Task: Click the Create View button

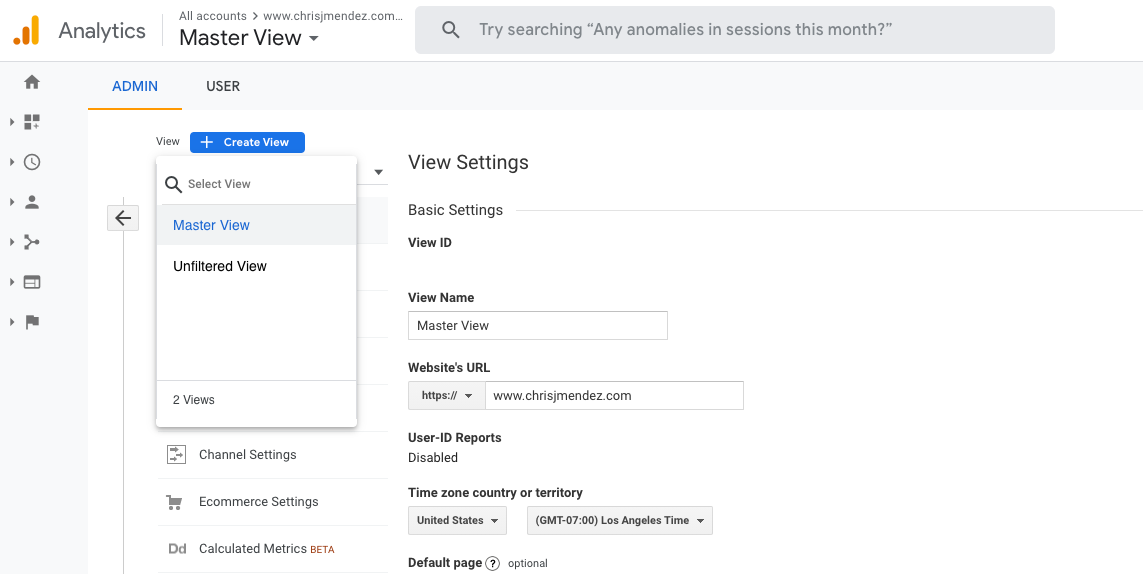Action: click(x=248, y=142)
